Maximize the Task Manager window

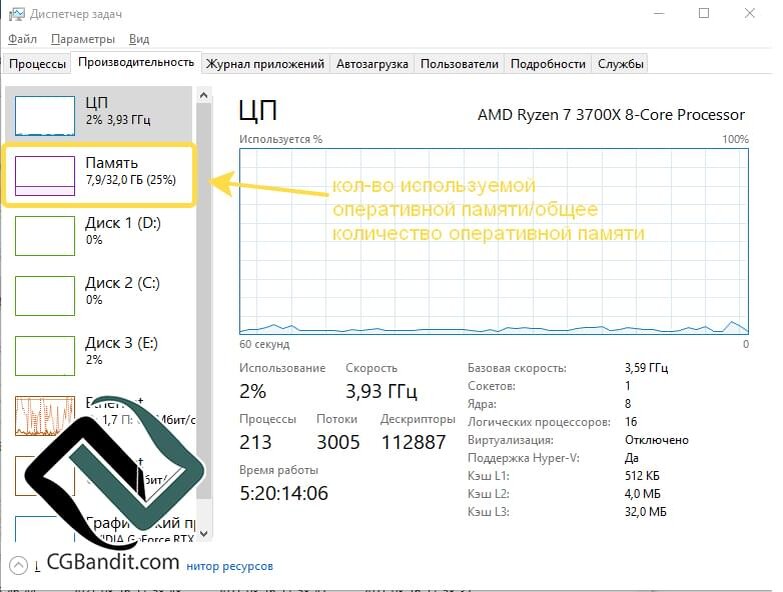click(x=704, y=13)
